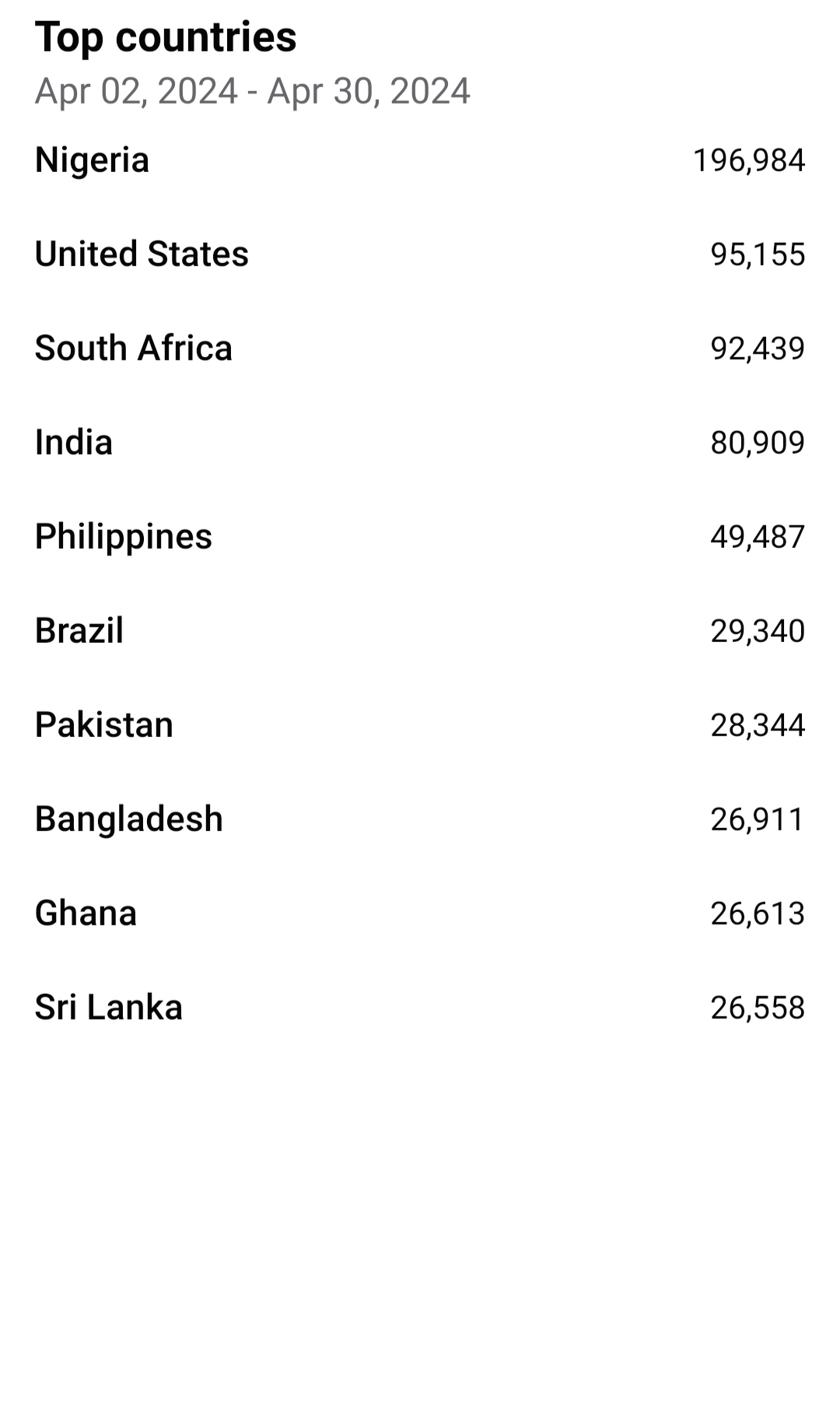Select Sri Lanka in the list
Viewport: 840px width, 1407px height.
click(x=420, y=1008)
